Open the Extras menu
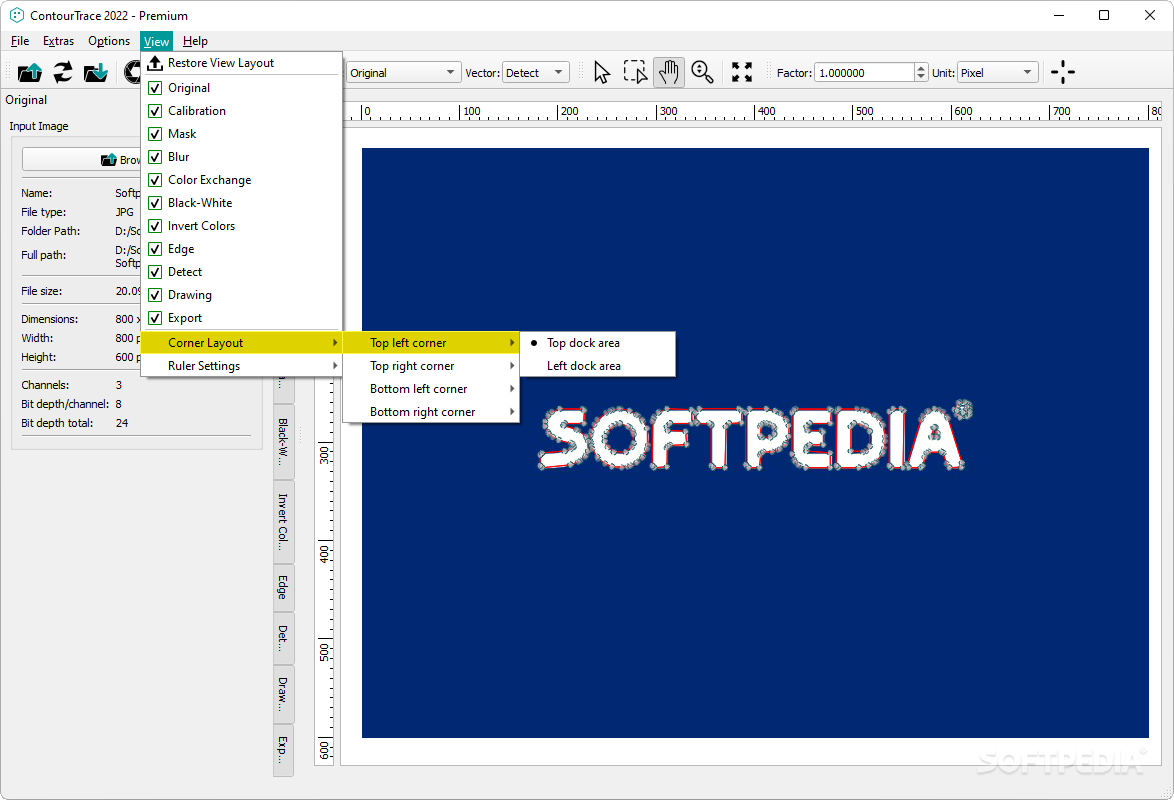This screenshot has width=1174, height=800. [x=58, y=41]
